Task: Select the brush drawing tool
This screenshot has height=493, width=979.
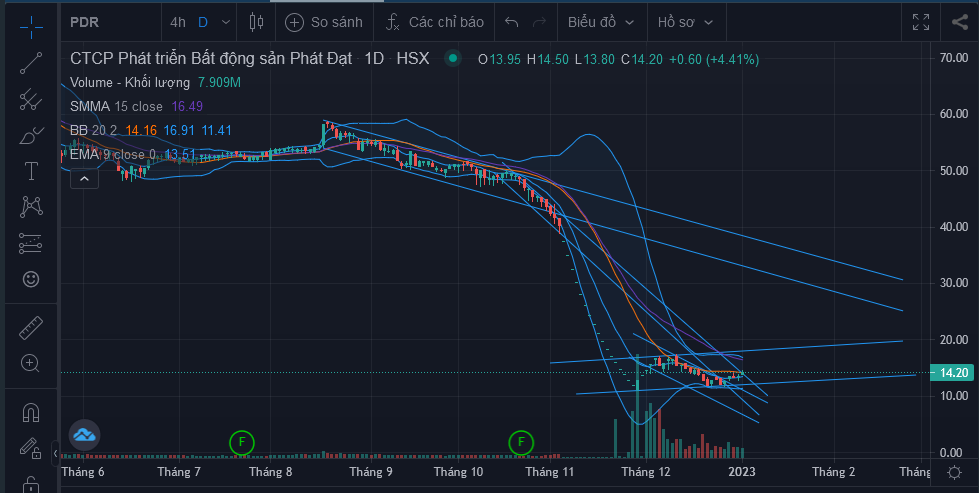Action: (31, 135)
